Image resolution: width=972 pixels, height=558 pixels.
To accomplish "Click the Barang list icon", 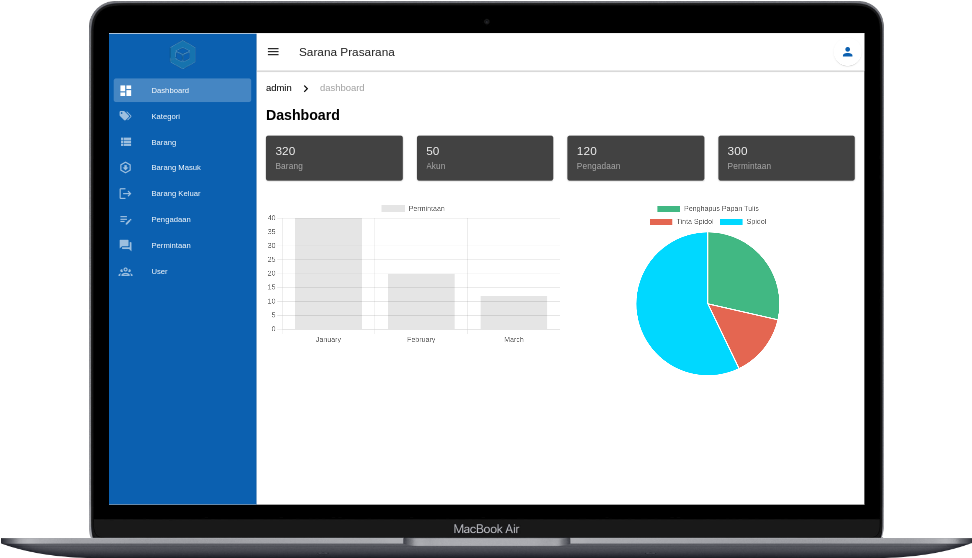I will pyautogui.click(x=125, y=142).
